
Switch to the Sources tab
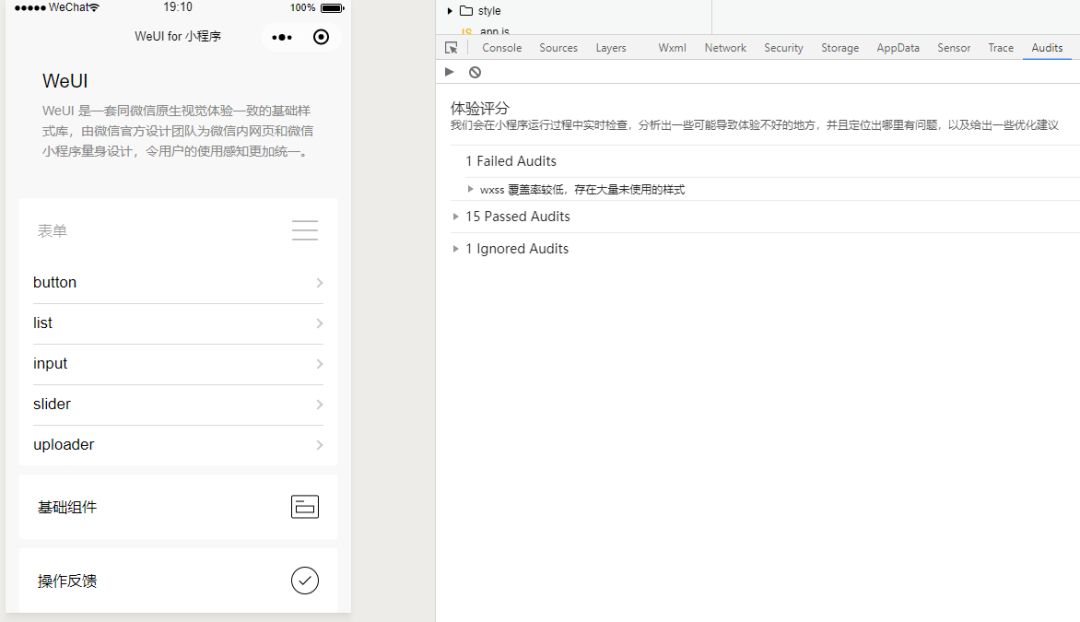(x=558, y=48)
